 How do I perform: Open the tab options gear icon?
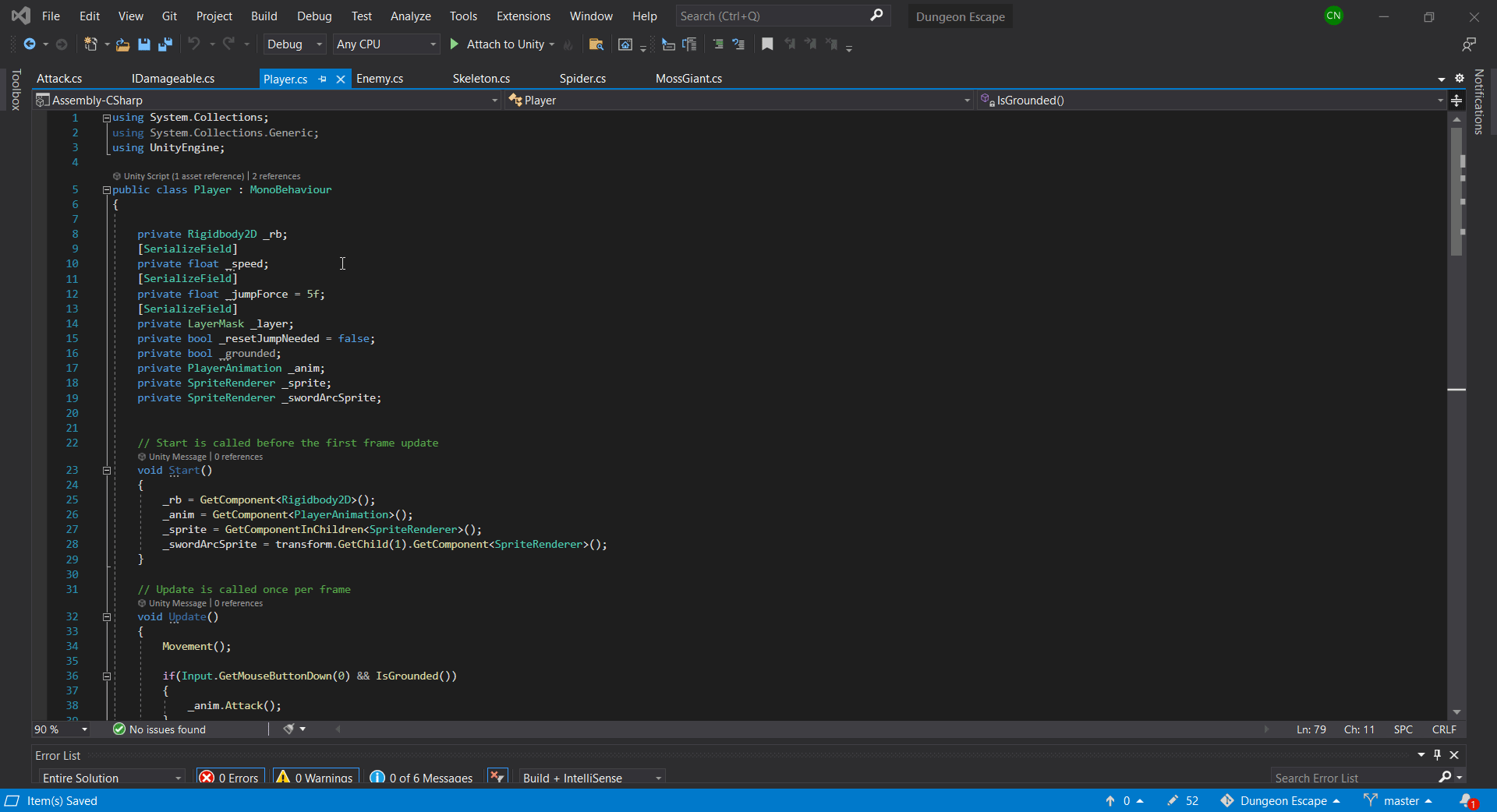[1460, 78]
